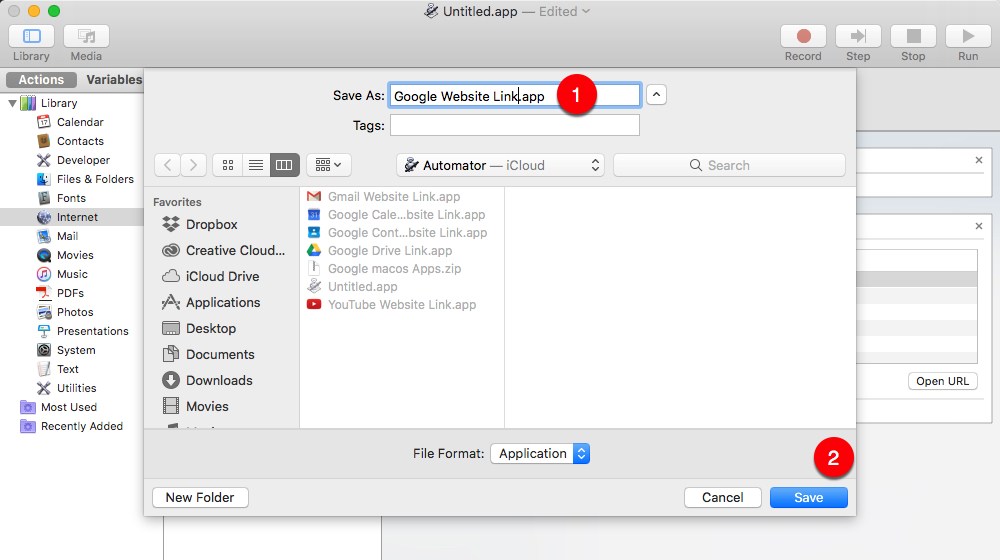
Task: Select PDFs category icon
Action: (43, 293)
